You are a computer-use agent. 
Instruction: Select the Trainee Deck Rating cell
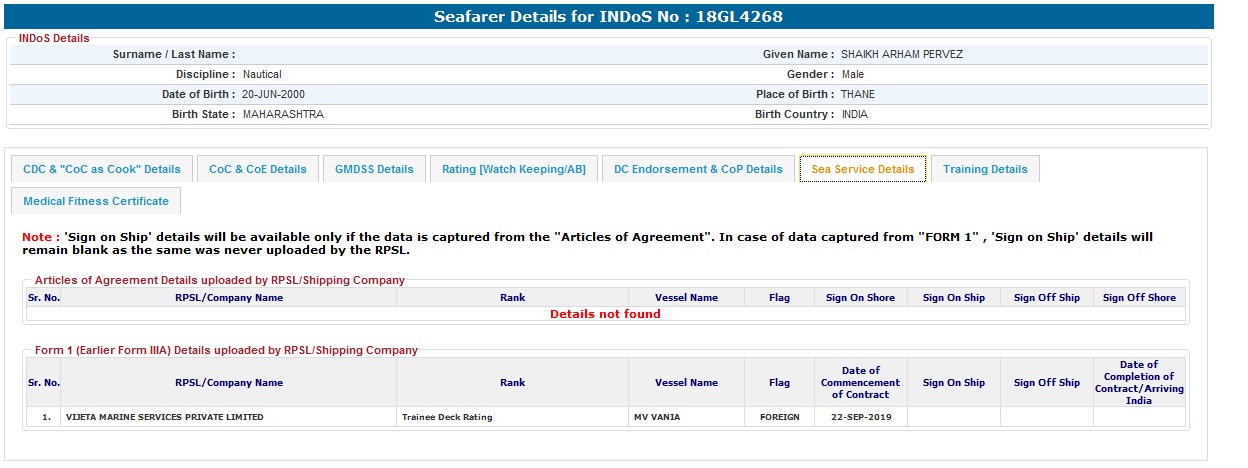point(447,417)
